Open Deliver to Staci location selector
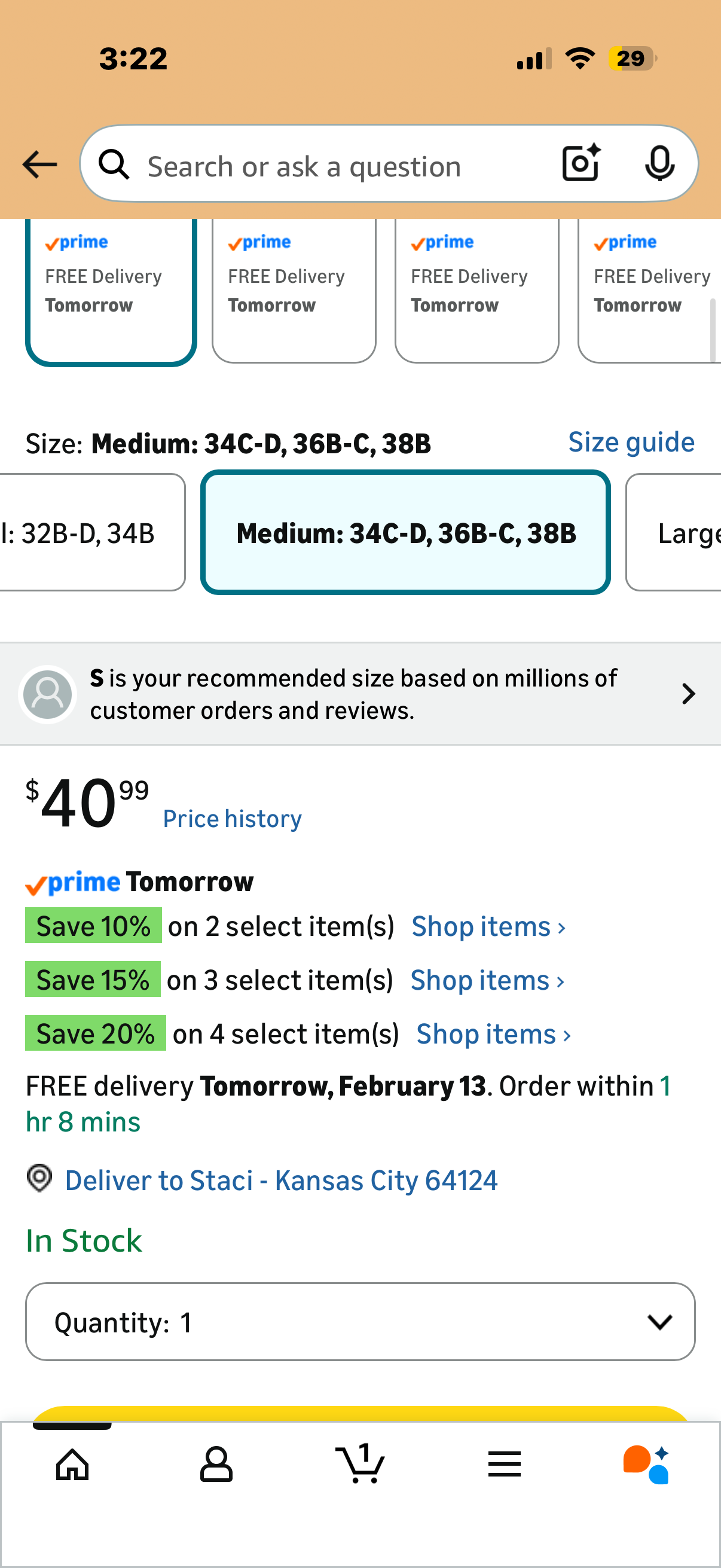 point(280,1180)
